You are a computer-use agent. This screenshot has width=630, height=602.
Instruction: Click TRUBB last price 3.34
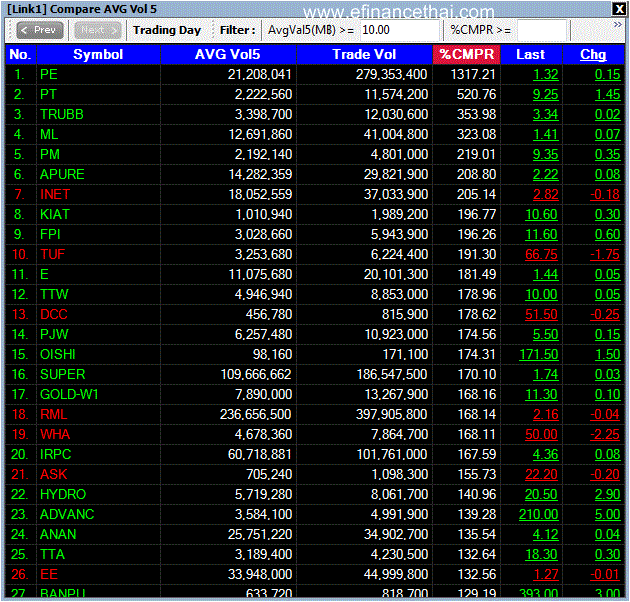[546, 115]
